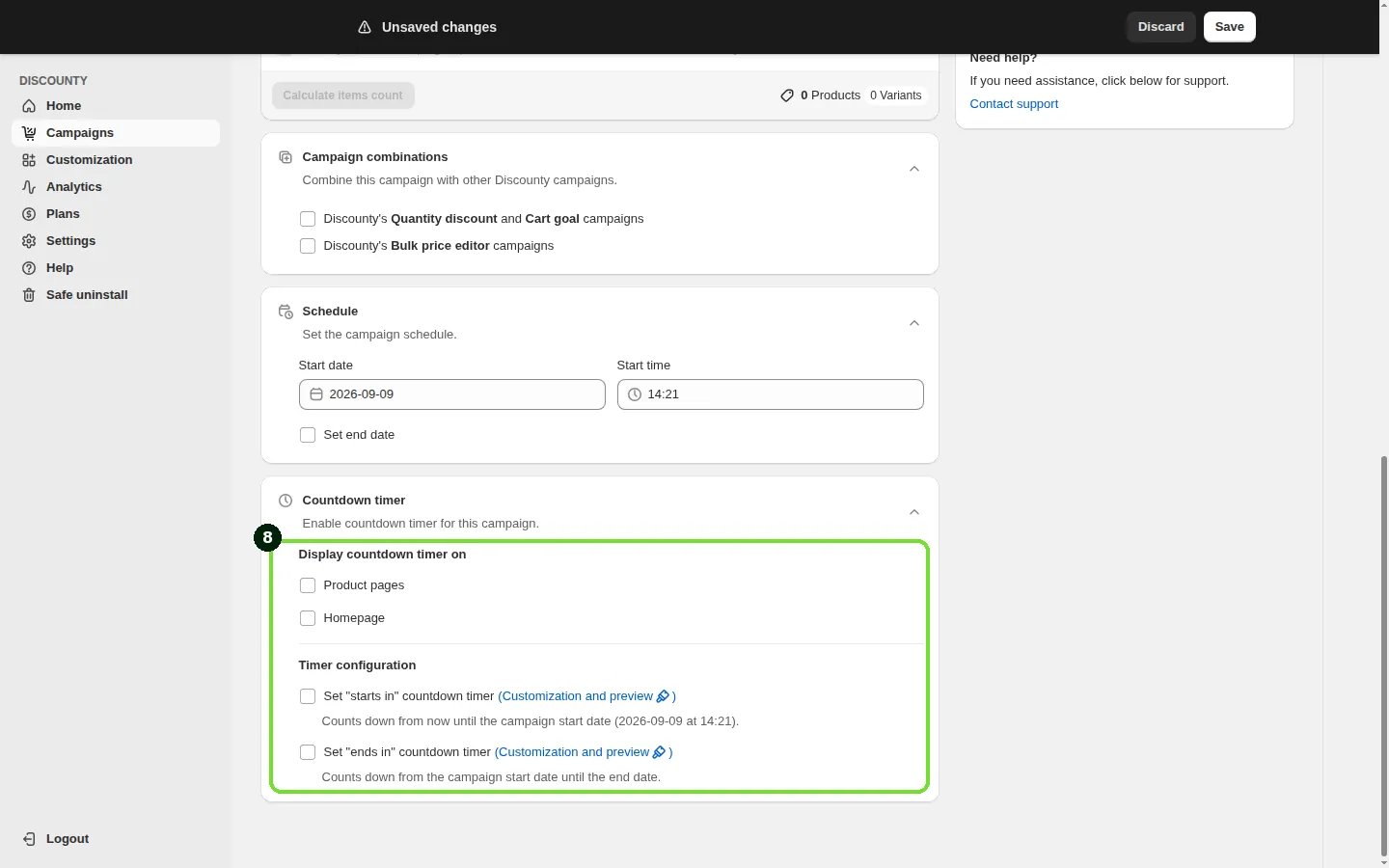The width and height of the screenshot is (1389, 868).
Task: Enable the "ends in" countdown timer
Action: (x=308, y=752)
